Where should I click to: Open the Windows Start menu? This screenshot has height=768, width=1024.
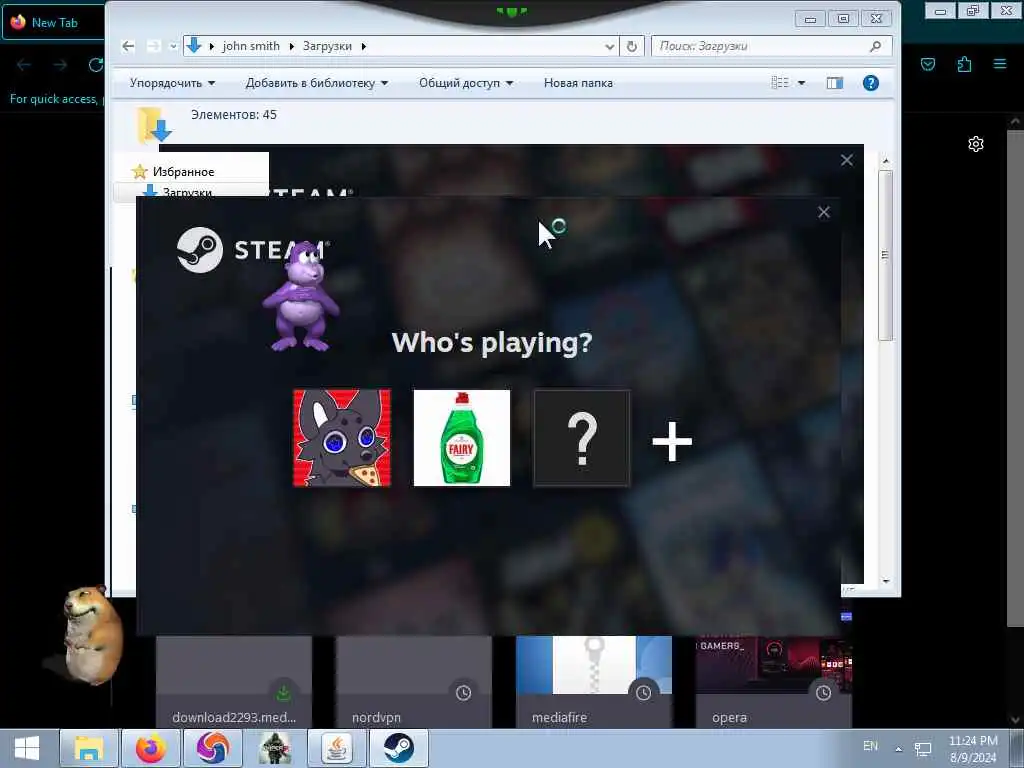[27, 748]
